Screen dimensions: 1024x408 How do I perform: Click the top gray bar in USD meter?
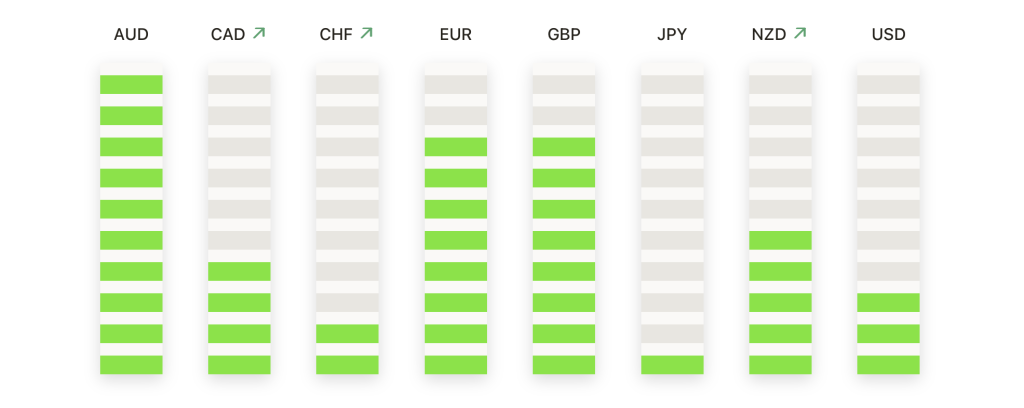[888, 84]
